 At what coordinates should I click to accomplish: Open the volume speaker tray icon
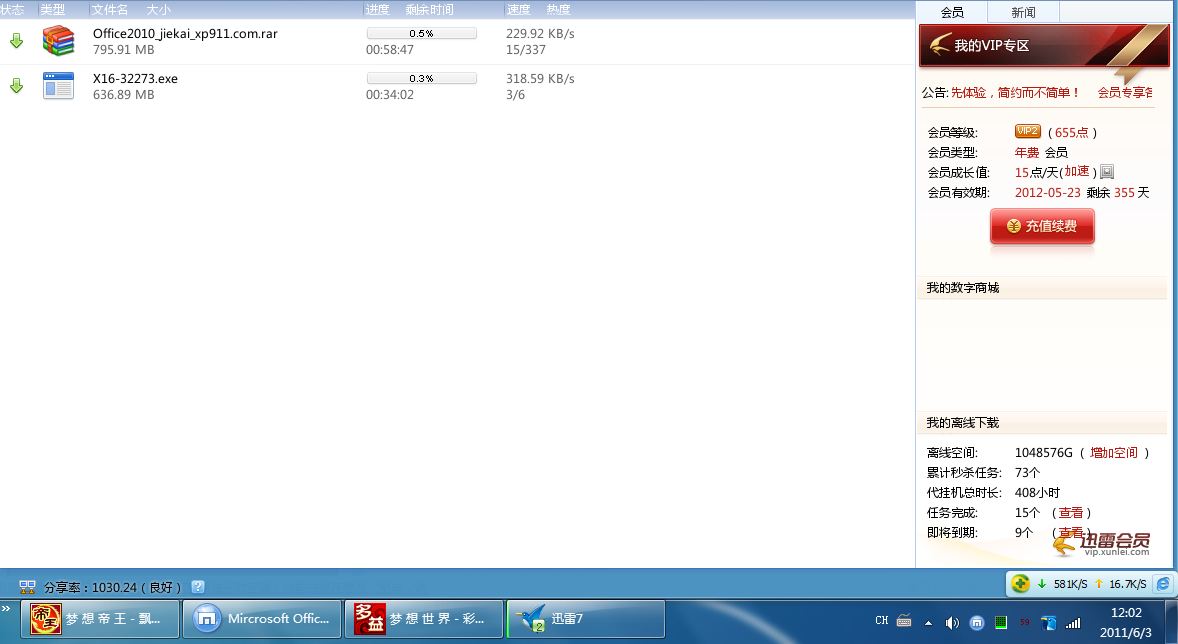tap(952, 622)
